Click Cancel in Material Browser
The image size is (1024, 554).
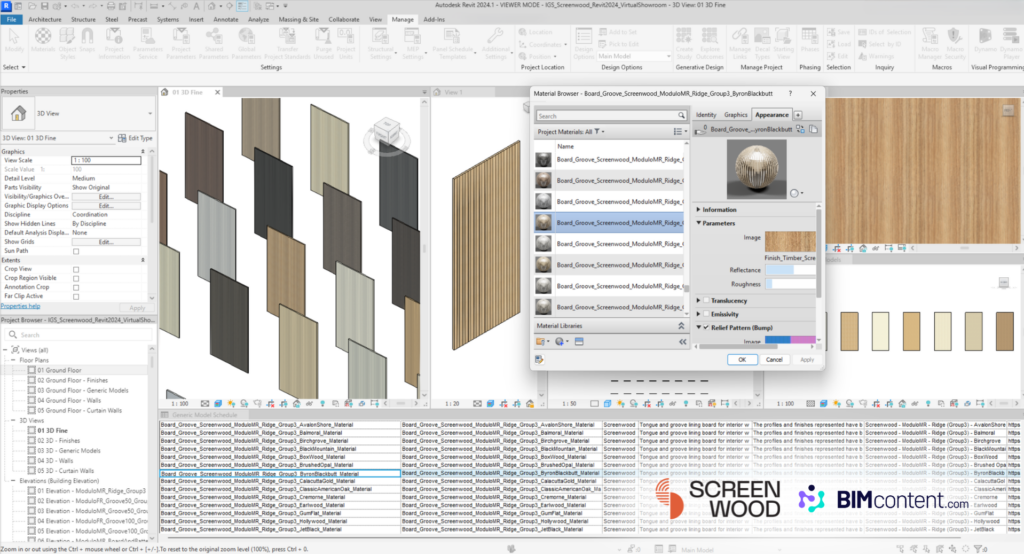[774, 360]
